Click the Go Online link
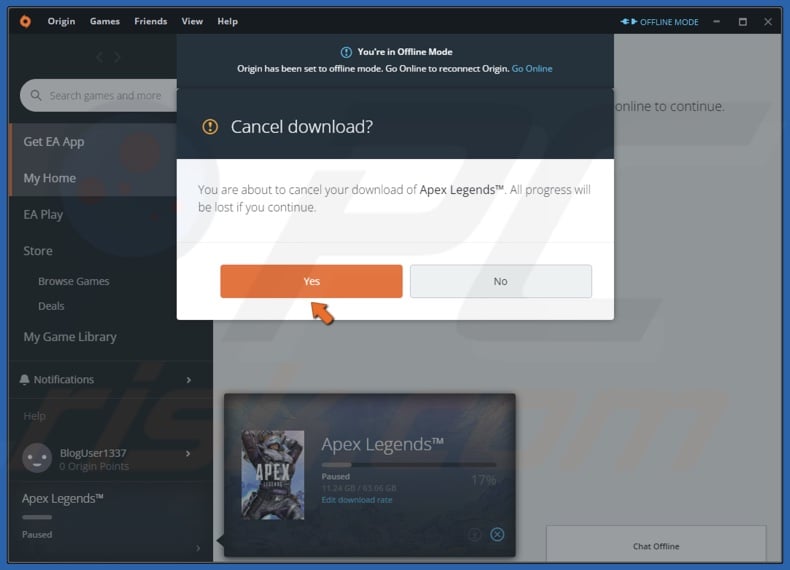Image resolution: width=790 pixels, height=570 pixels. pyautogui.click(x=532, y=69)
